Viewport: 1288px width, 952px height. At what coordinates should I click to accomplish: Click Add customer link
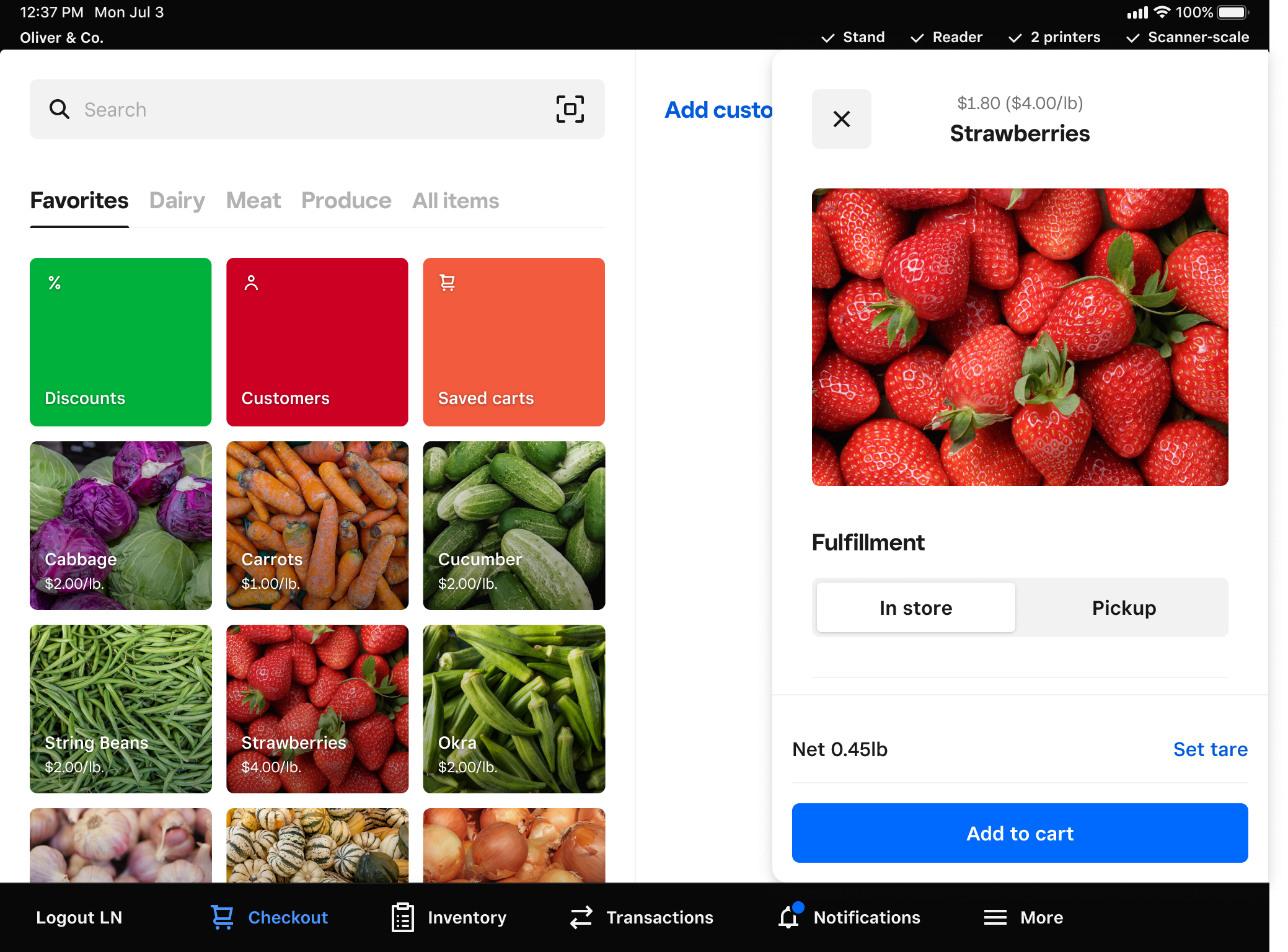click(x=718, y=110)
